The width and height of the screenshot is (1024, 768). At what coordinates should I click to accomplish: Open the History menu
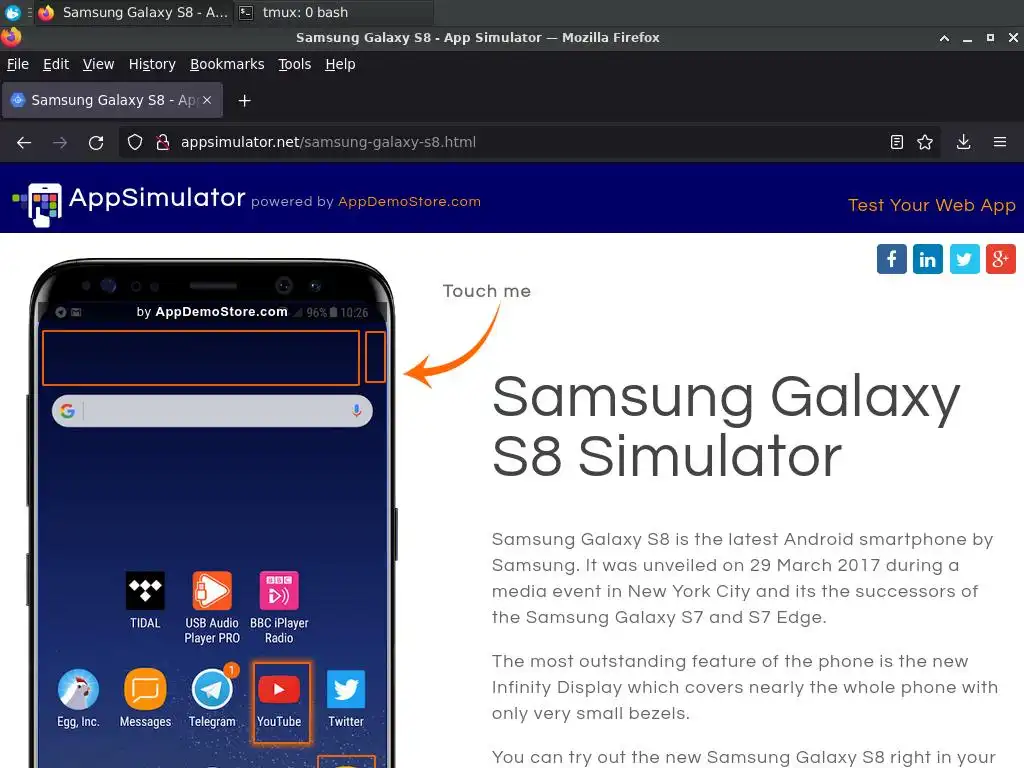[152, 64]
